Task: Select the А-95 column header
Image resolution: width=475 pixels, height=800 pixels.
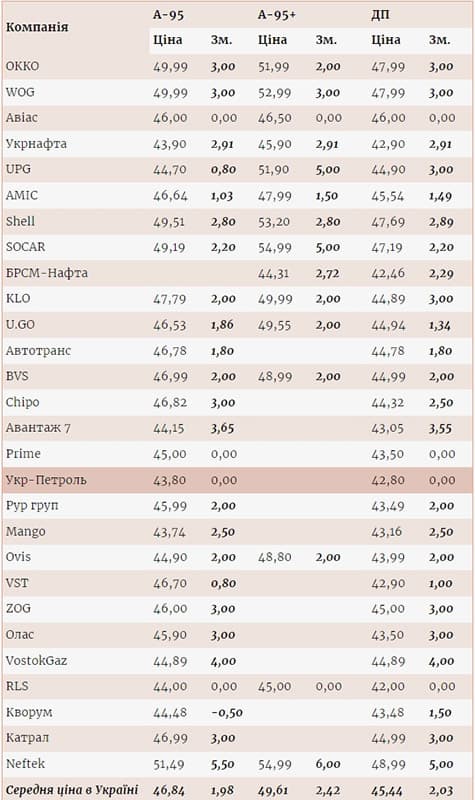Action: [168, 15]
